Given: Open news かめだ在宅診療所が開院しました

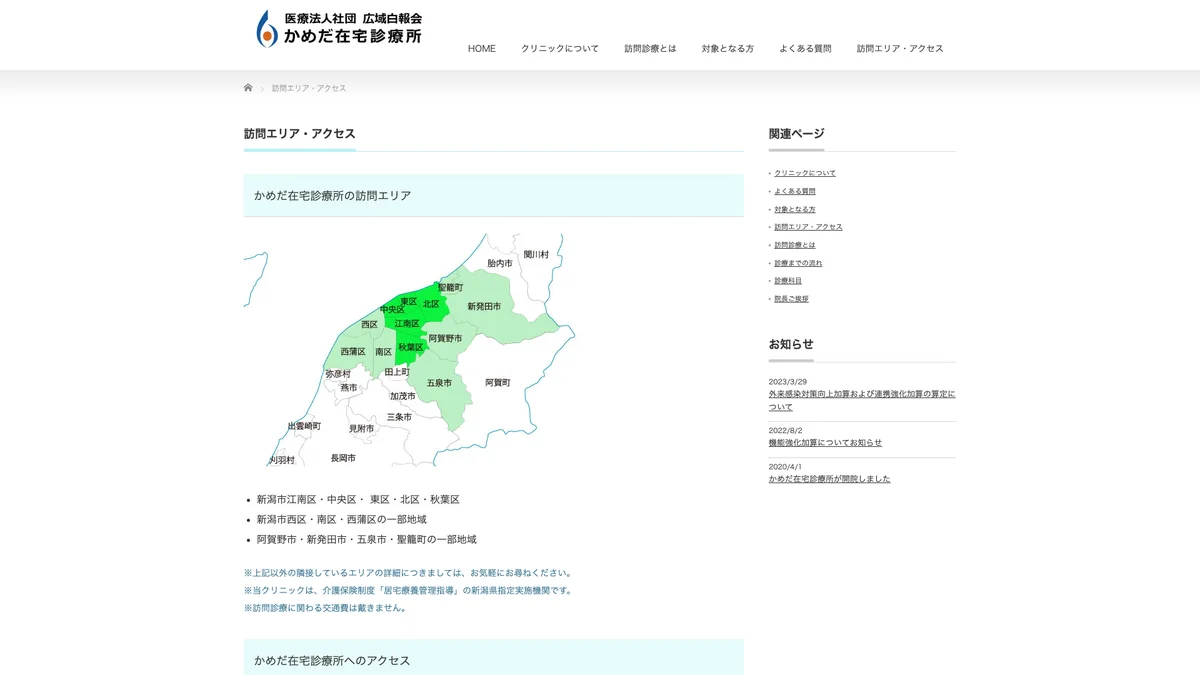Looking at the screenshot, I should click(829, 478).
